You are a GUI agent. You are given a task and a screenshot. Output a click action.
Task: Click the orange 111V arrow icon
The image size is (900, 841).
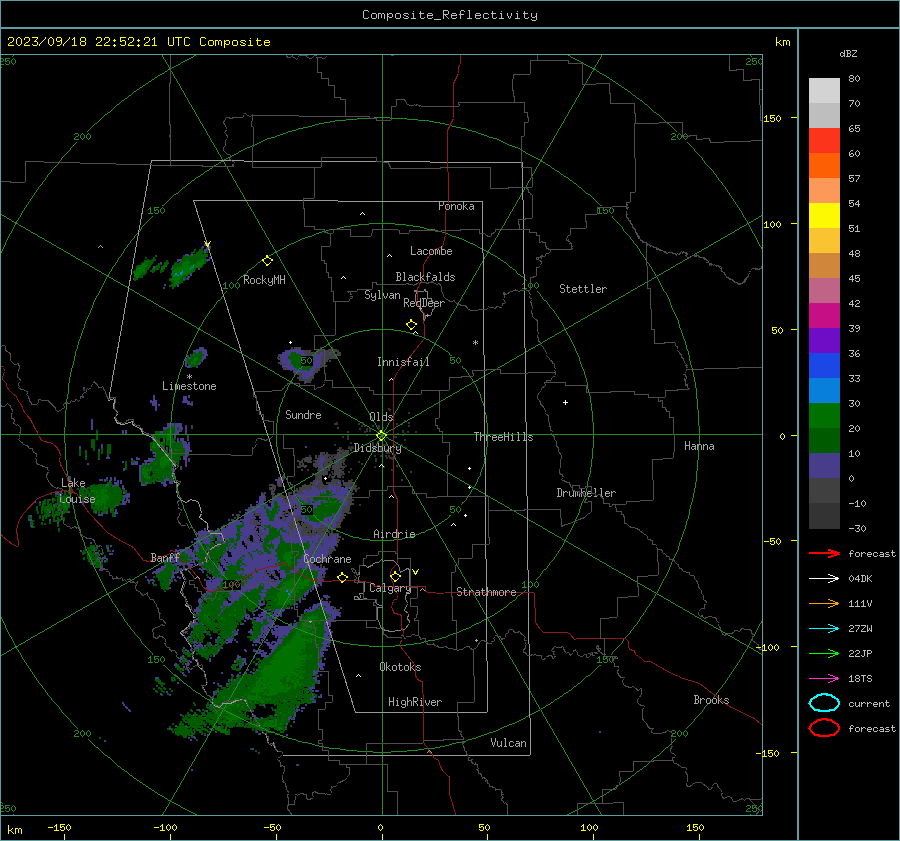[x=824, y=603]
